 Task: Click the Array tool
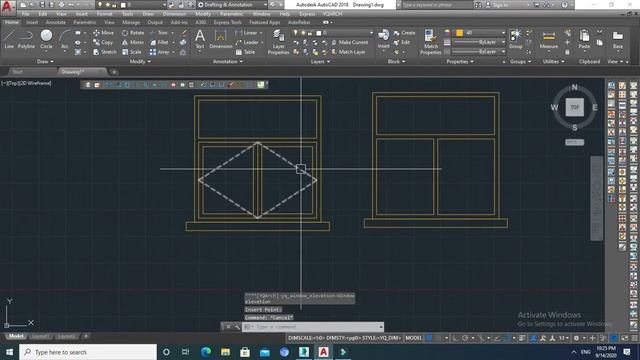point(160,52)
